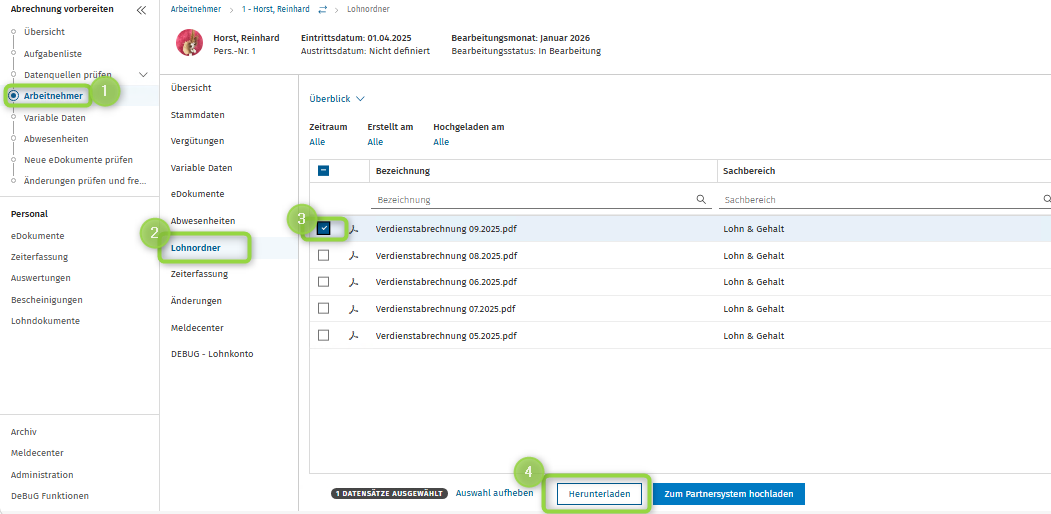Click 1 - Horst, Reinhard breadcrumb
The image size is (1051, 514).
277,9
